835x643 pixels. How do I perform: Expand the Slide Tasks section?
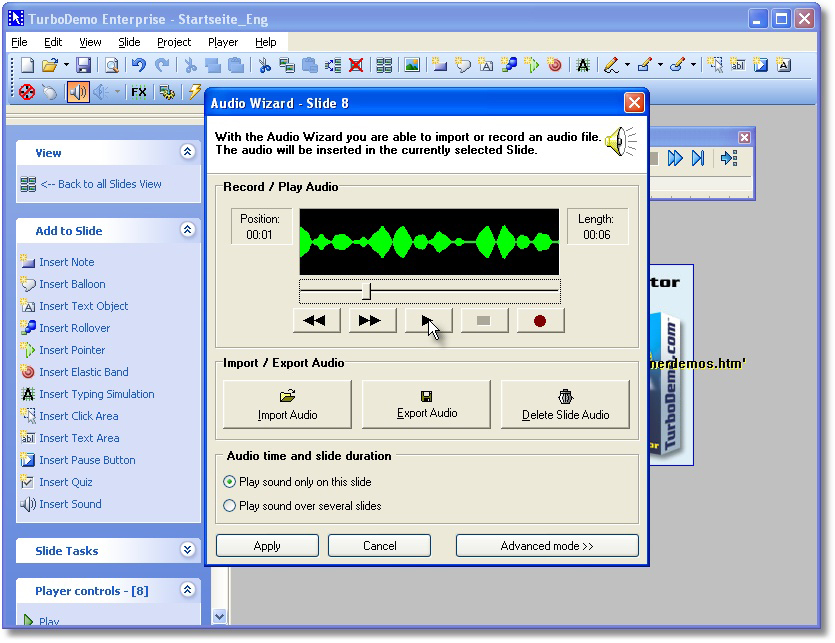click(x=186, y=551)
